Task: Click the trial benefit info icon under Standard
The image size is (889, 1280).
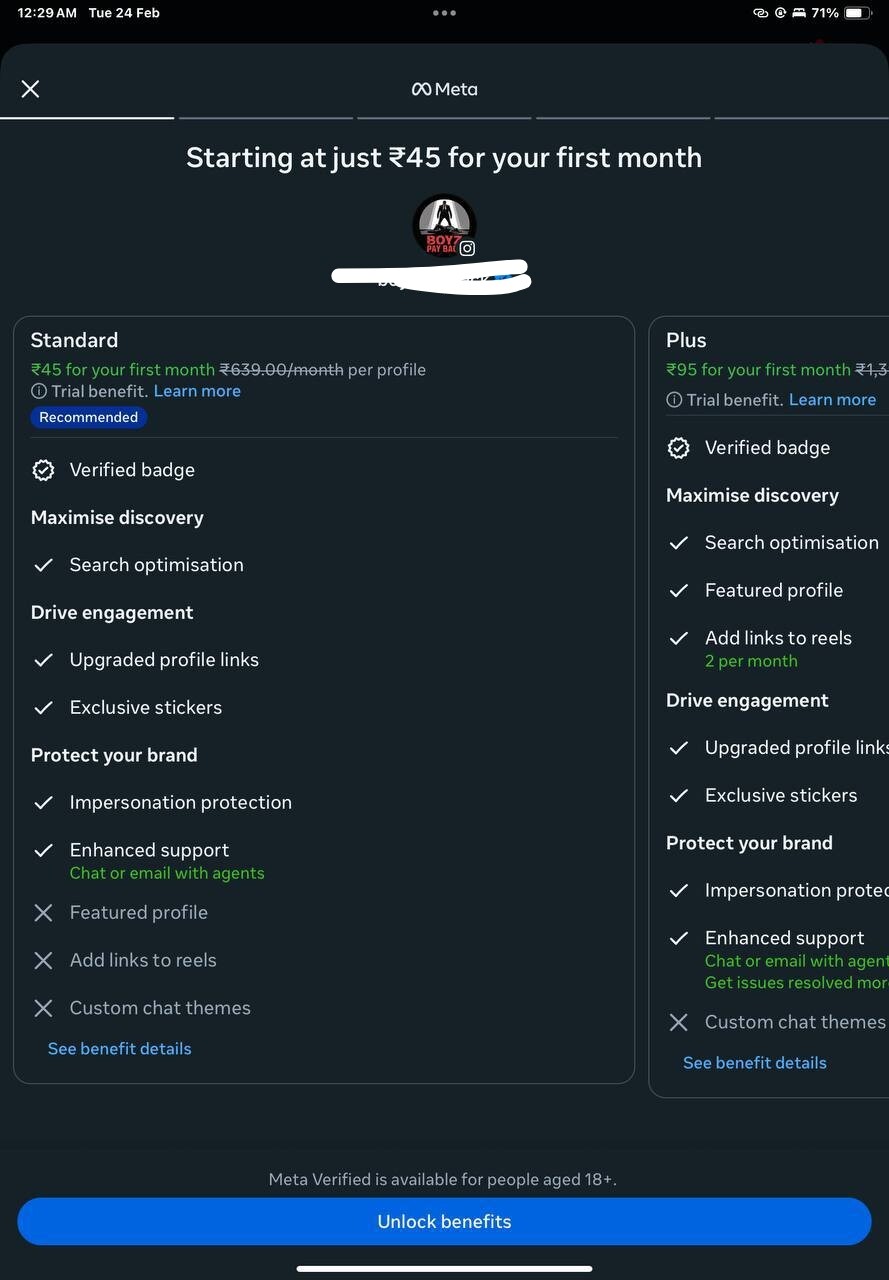Action: (x=39, y=391)
